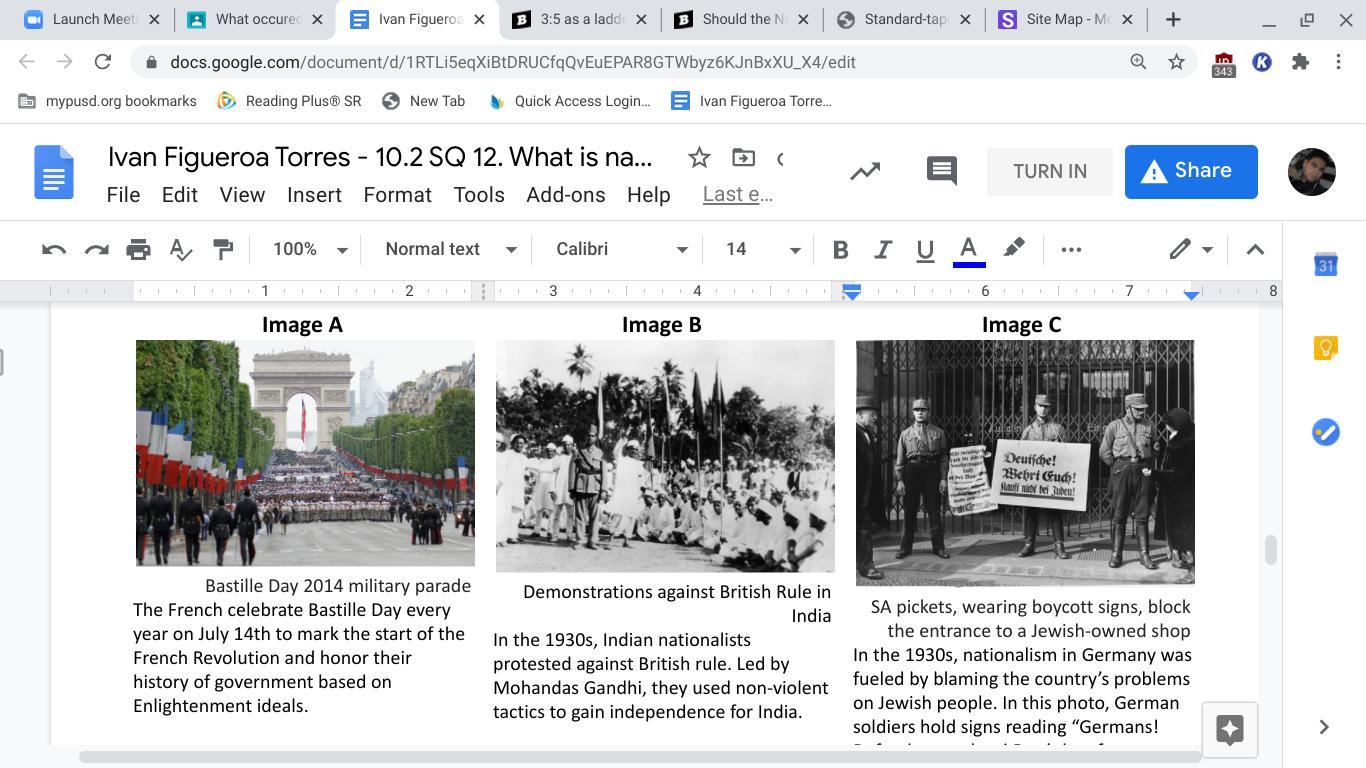Click the TURN IN button
1366x768 pixels.
1049,171
